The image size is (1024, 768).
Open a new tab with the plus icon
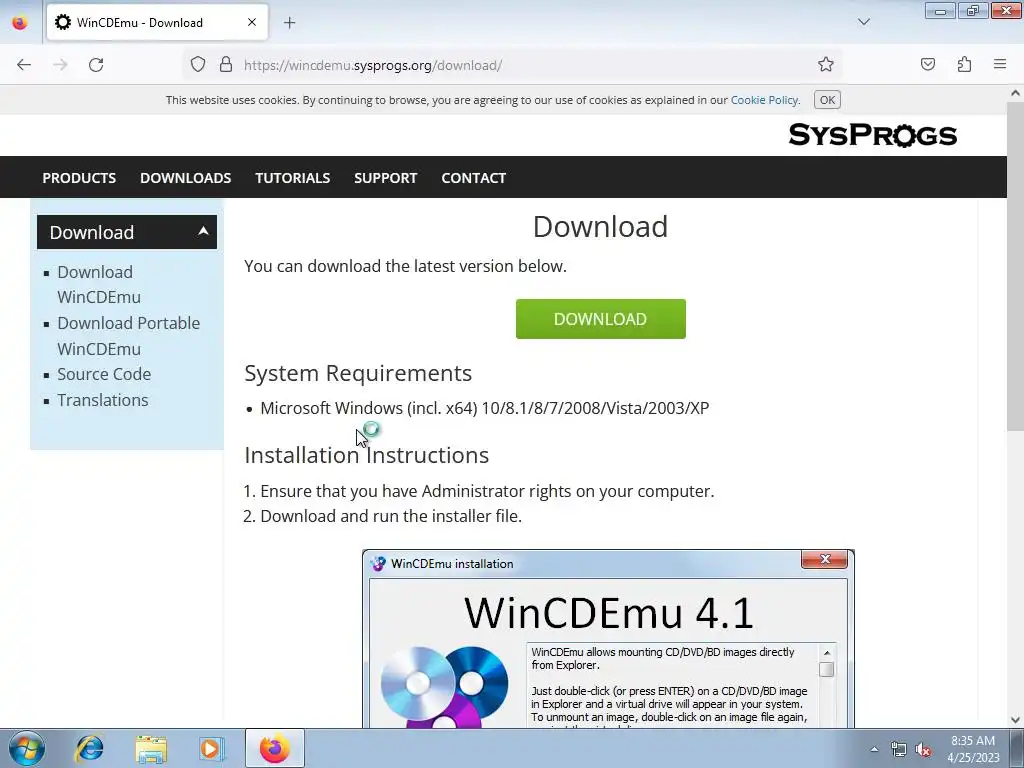[x=289, y=23]
